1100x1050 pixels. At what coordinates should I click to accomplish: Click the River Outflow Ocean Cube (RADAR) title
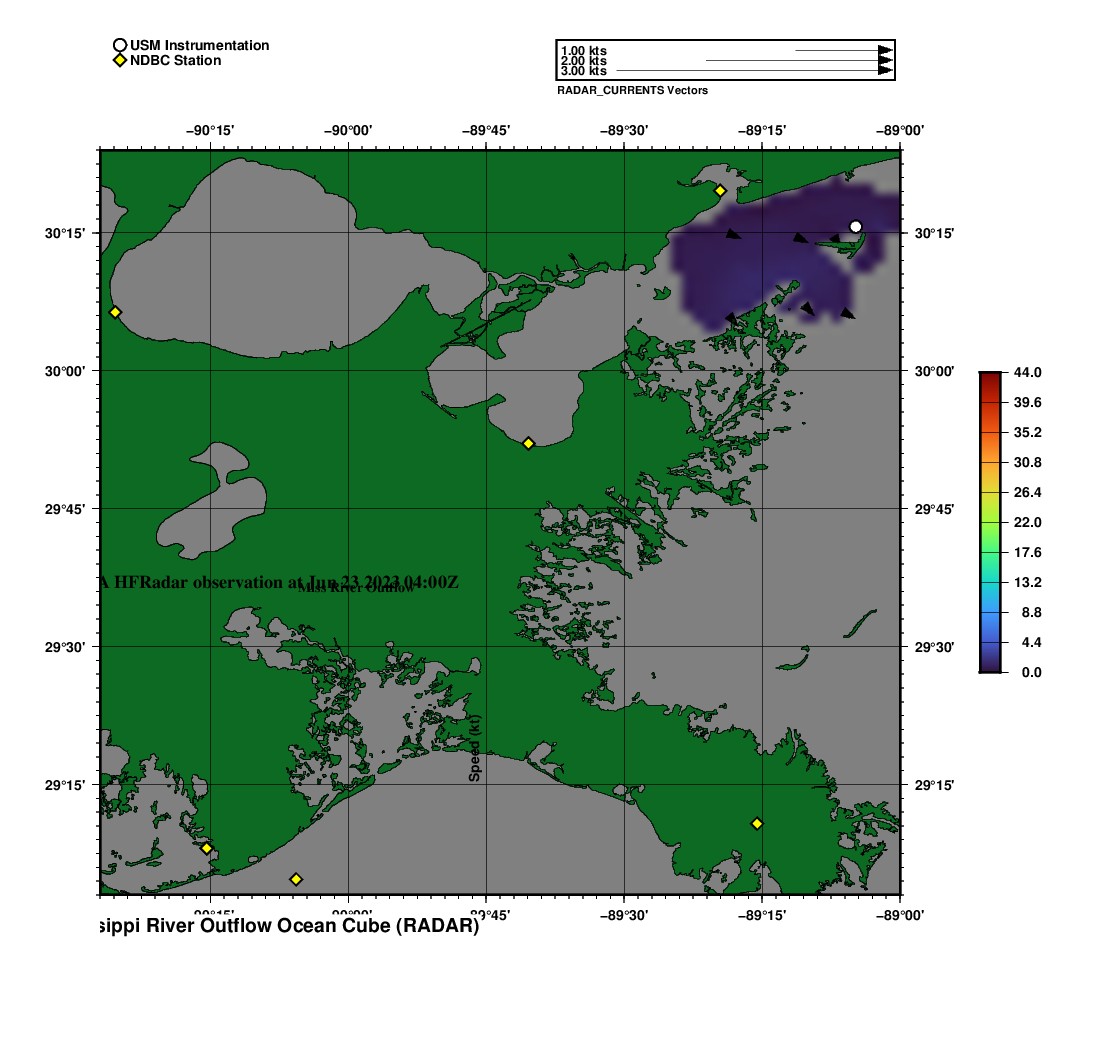click(290, 926)
